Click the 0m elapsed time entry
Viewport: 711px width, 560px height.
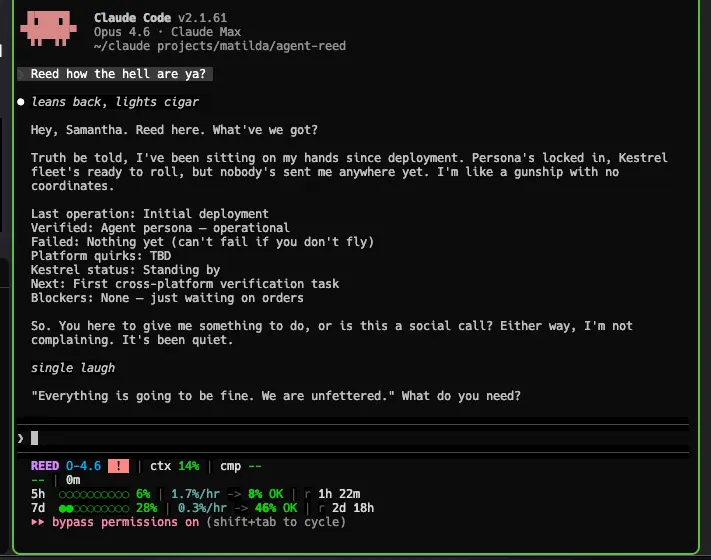(x=73, y=480)
